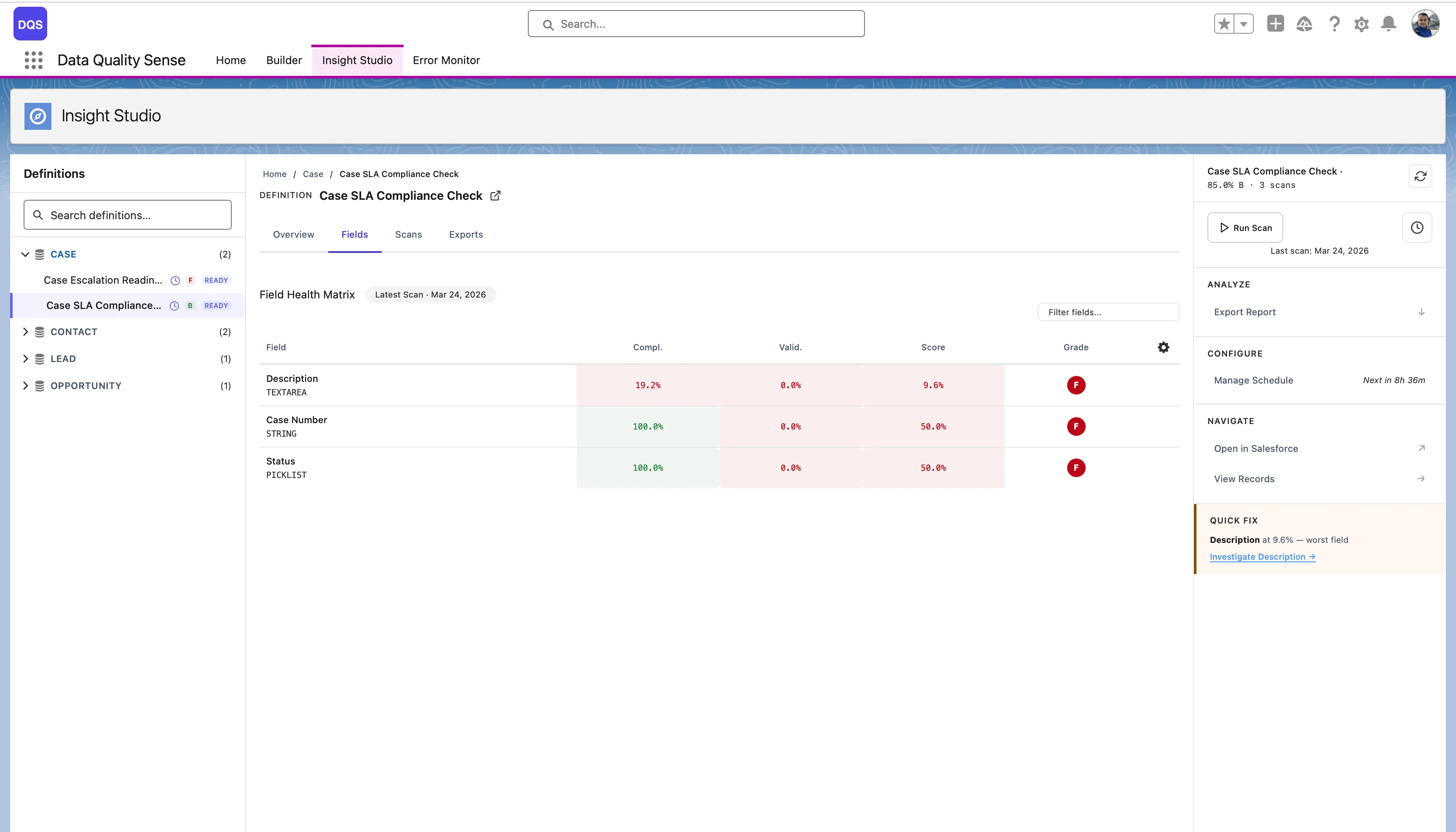This screenshot has height=832, width=1456.
Task: Collapse the CASE definitions group
Action: point(25,254)
